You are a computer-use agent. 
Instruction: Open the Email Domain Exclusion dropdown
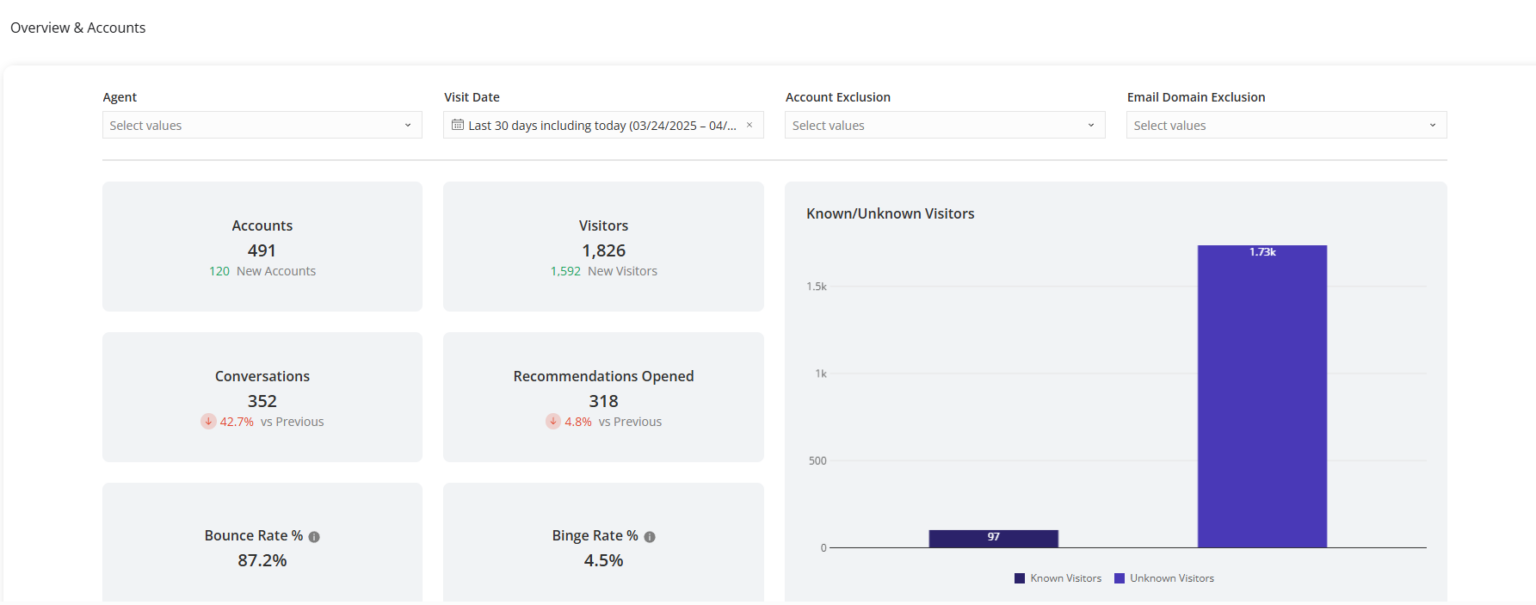pos(1286,124)
